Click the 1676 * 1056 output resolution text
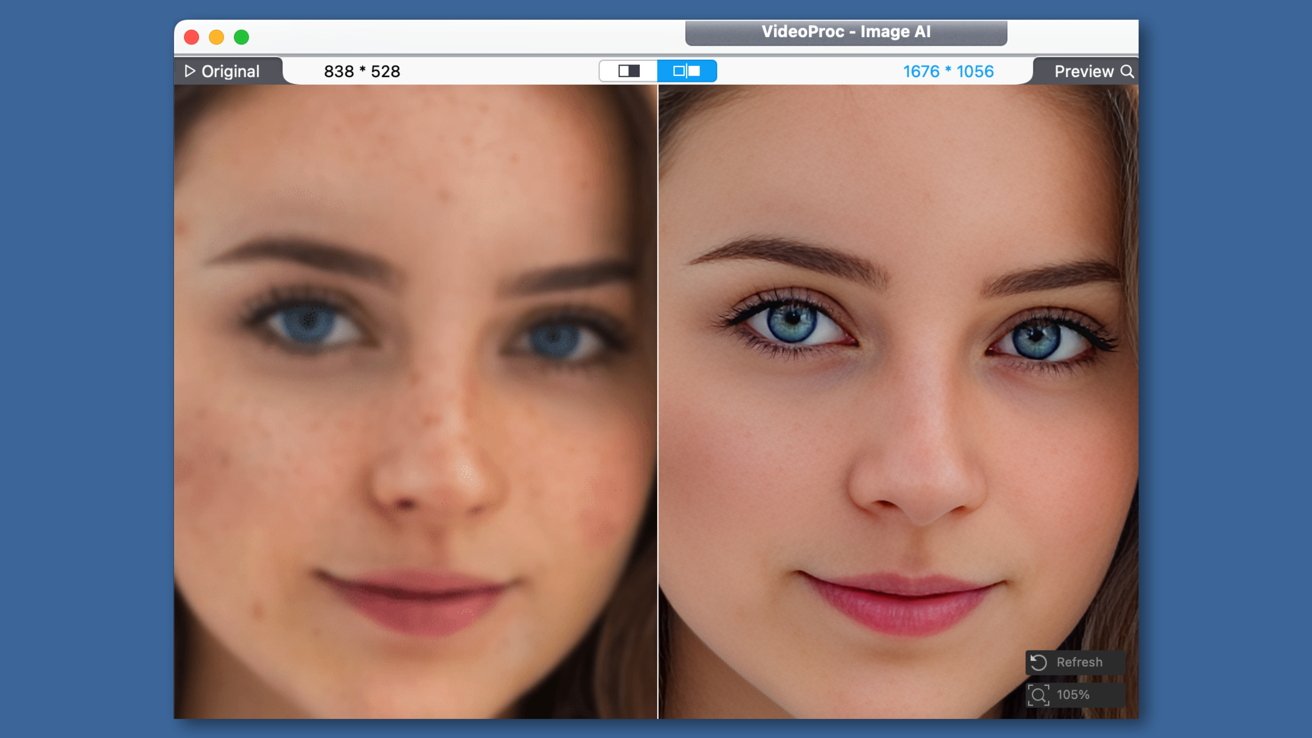The height and width of the screenshot is (738, 1312). tap(948, 71)
